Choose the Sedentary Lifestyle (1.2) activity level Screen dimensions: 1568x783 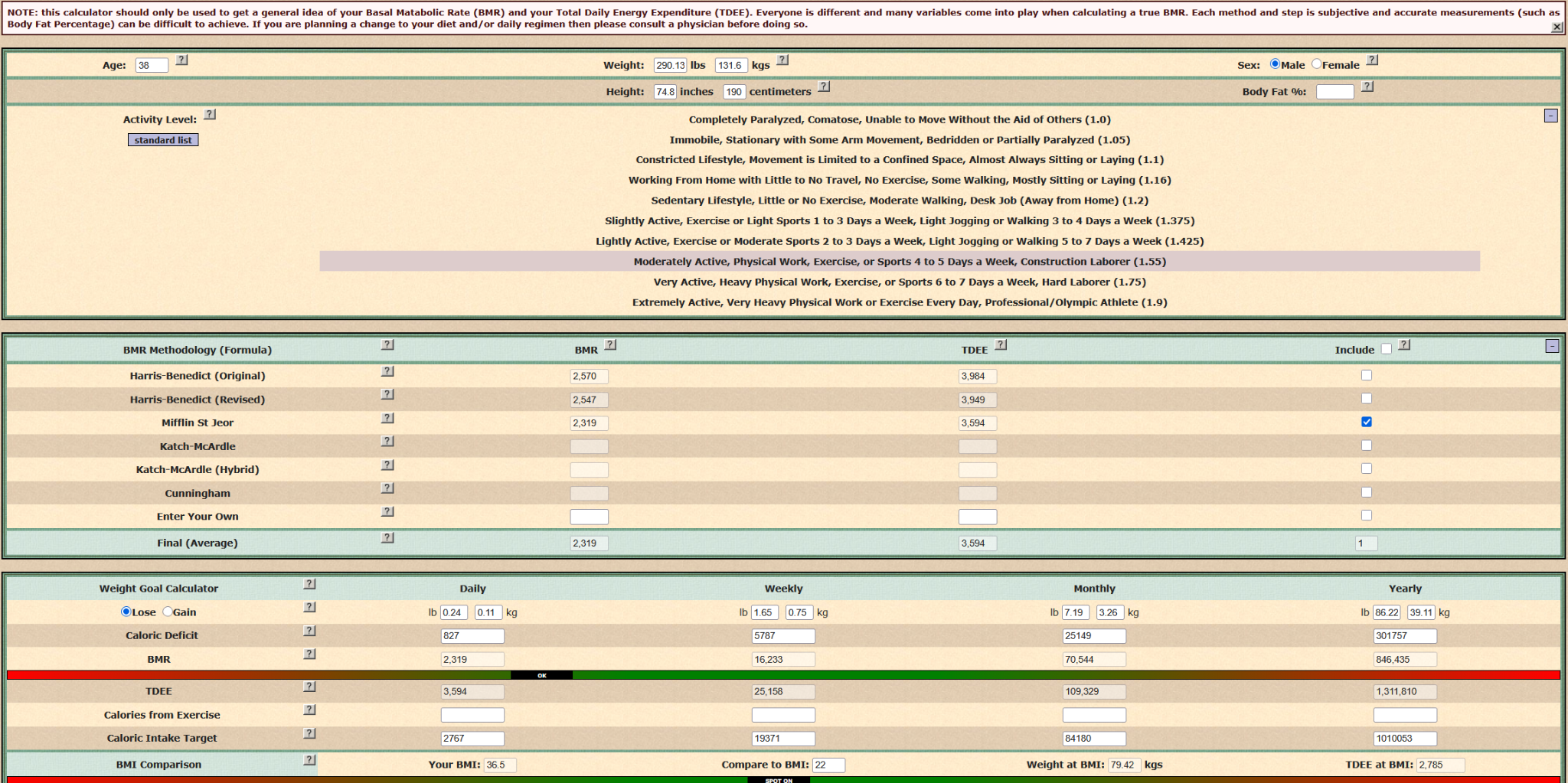pos(900,201)
